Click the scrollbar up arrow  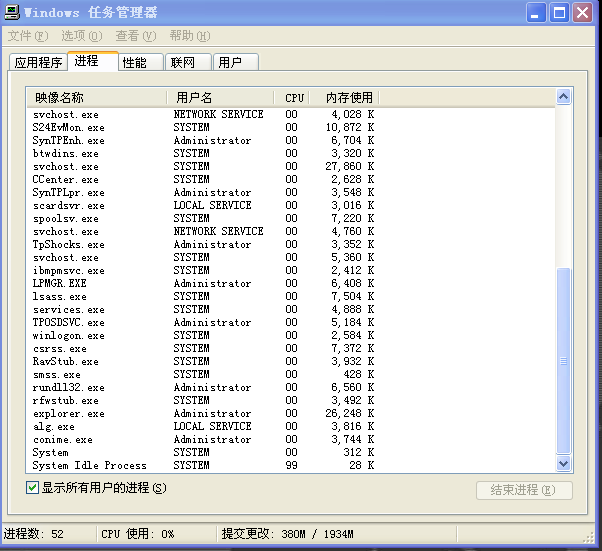(x=563, y=97)
